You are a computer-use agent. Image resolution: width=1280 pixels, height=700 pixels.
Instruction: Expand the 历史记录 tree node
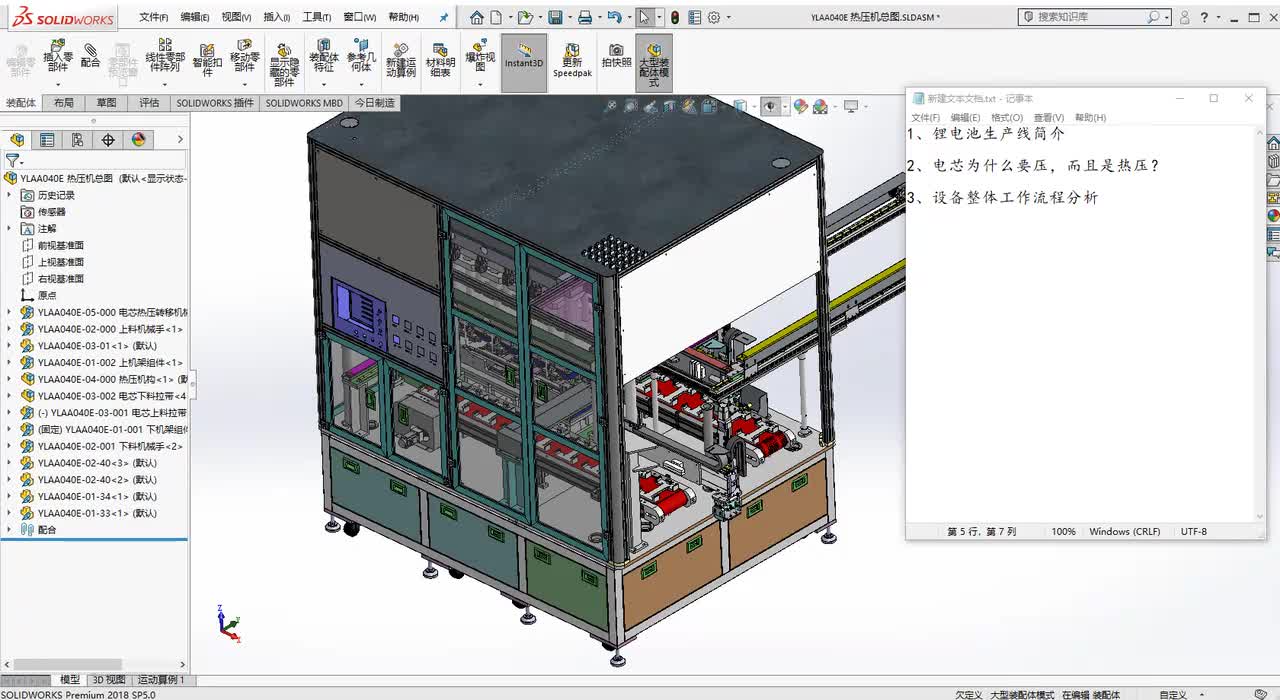pyautogui.click(x=9, y=195)
